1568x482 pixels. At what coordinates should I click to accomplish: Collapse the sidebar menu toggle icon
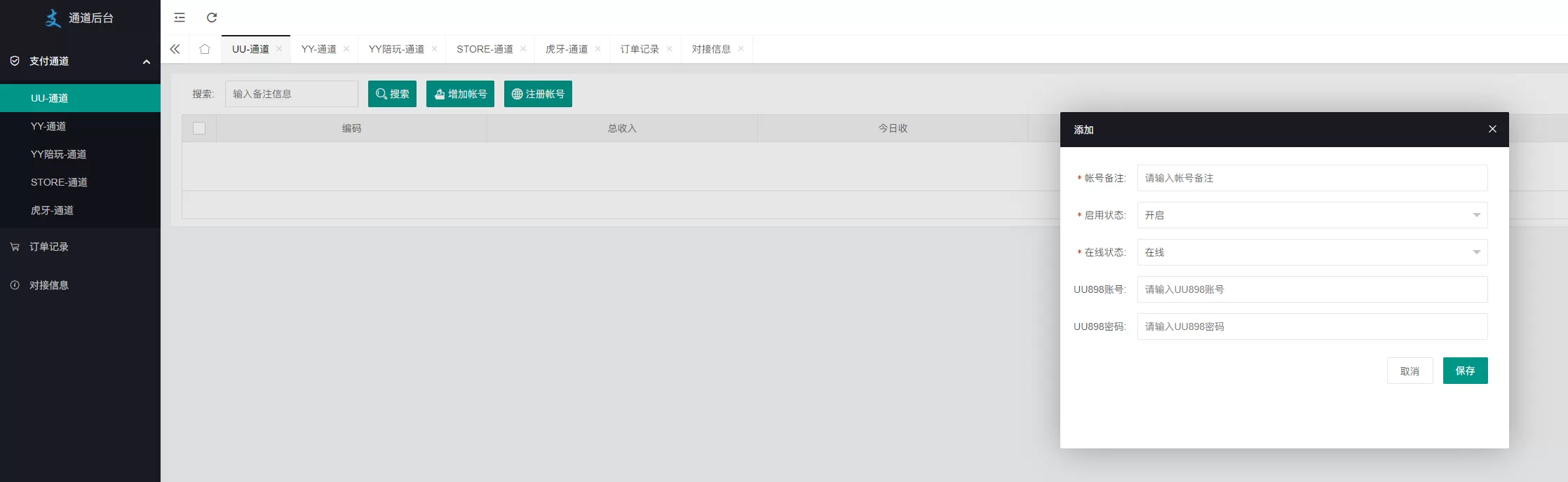click(180, 18)
